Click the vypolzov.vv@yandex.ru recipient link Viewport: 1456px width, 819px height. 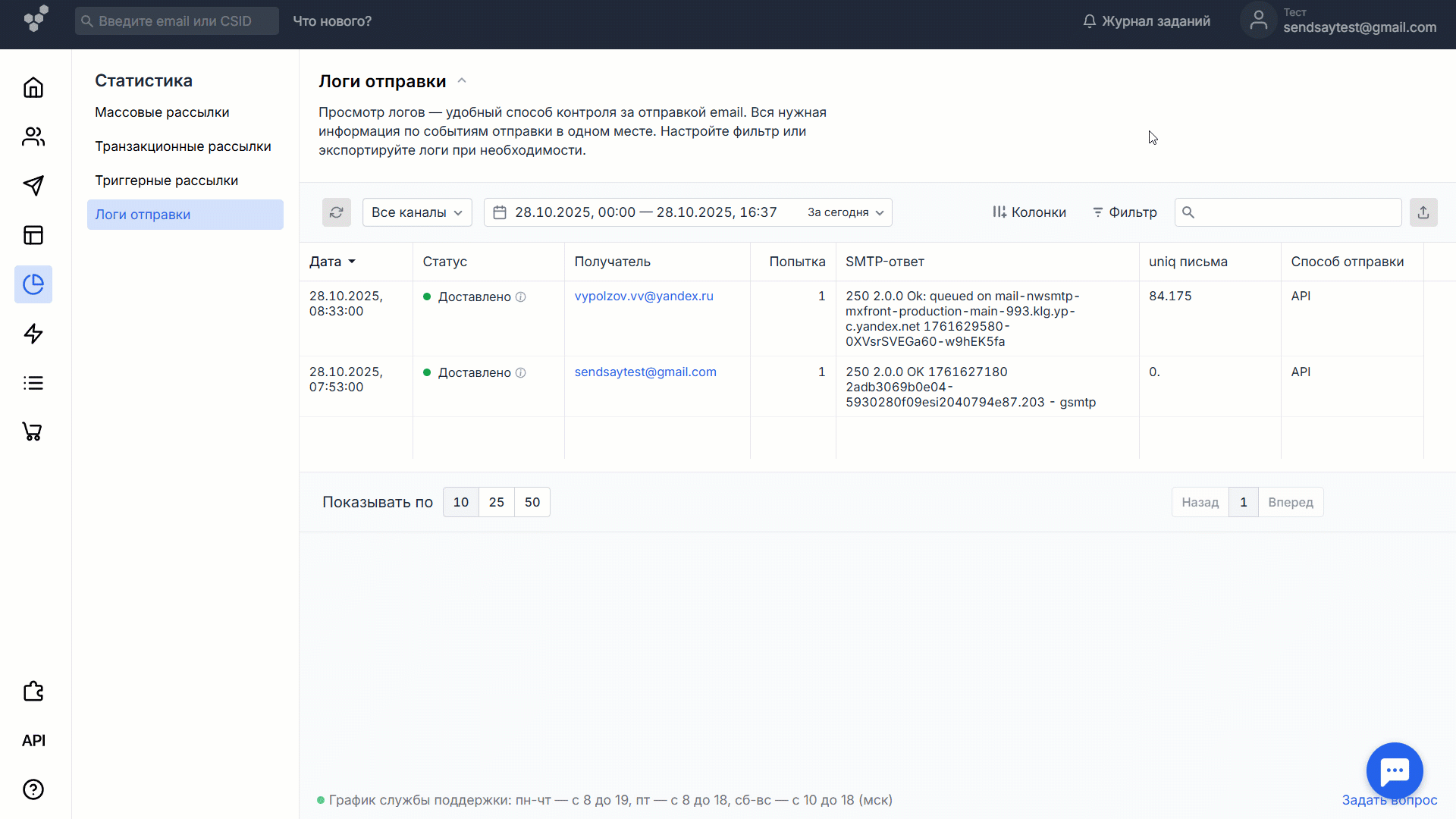[x=644, y=296]
